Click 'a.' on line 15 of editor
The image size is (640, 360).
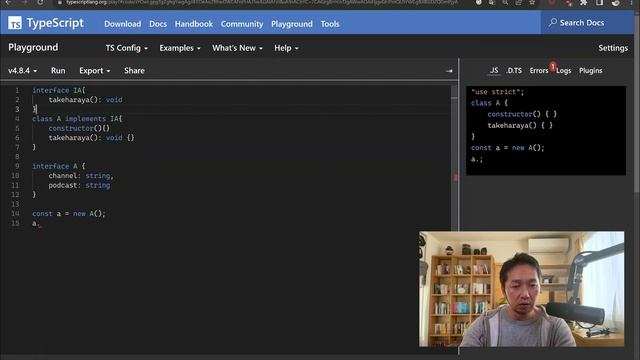point(36,223)
